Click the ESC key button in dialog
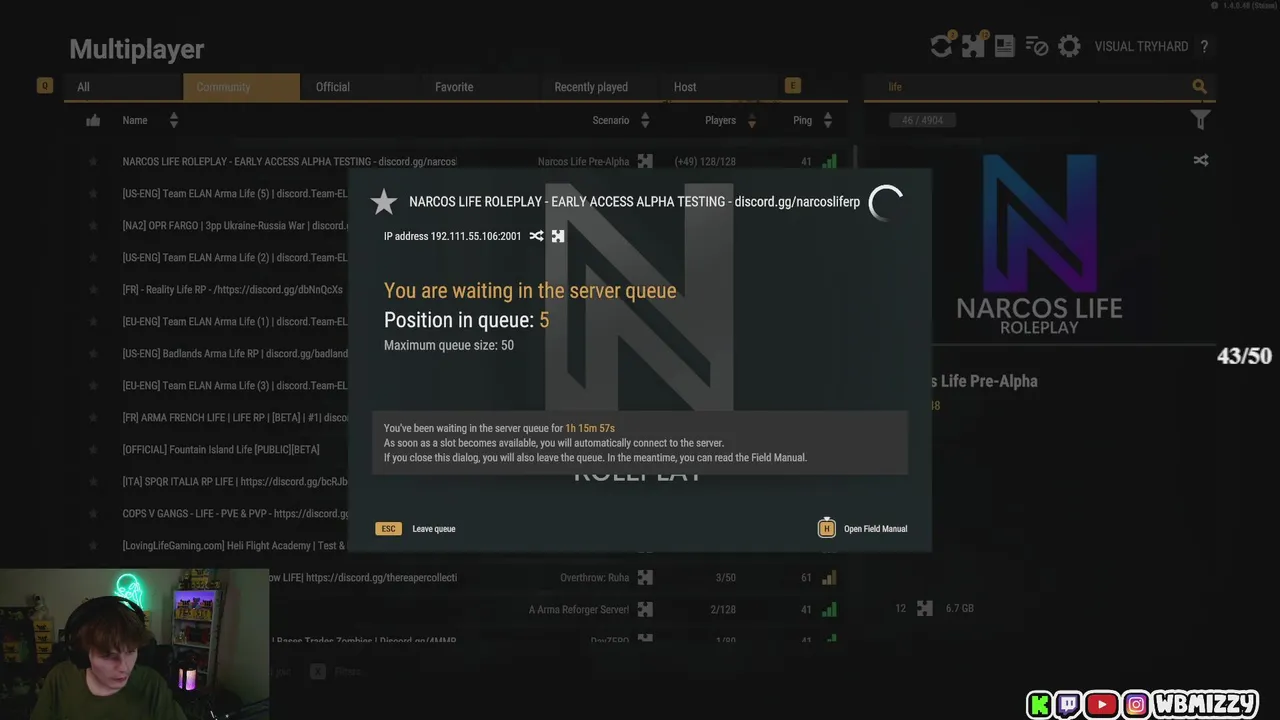The image size is (1280, 720). 388,528
